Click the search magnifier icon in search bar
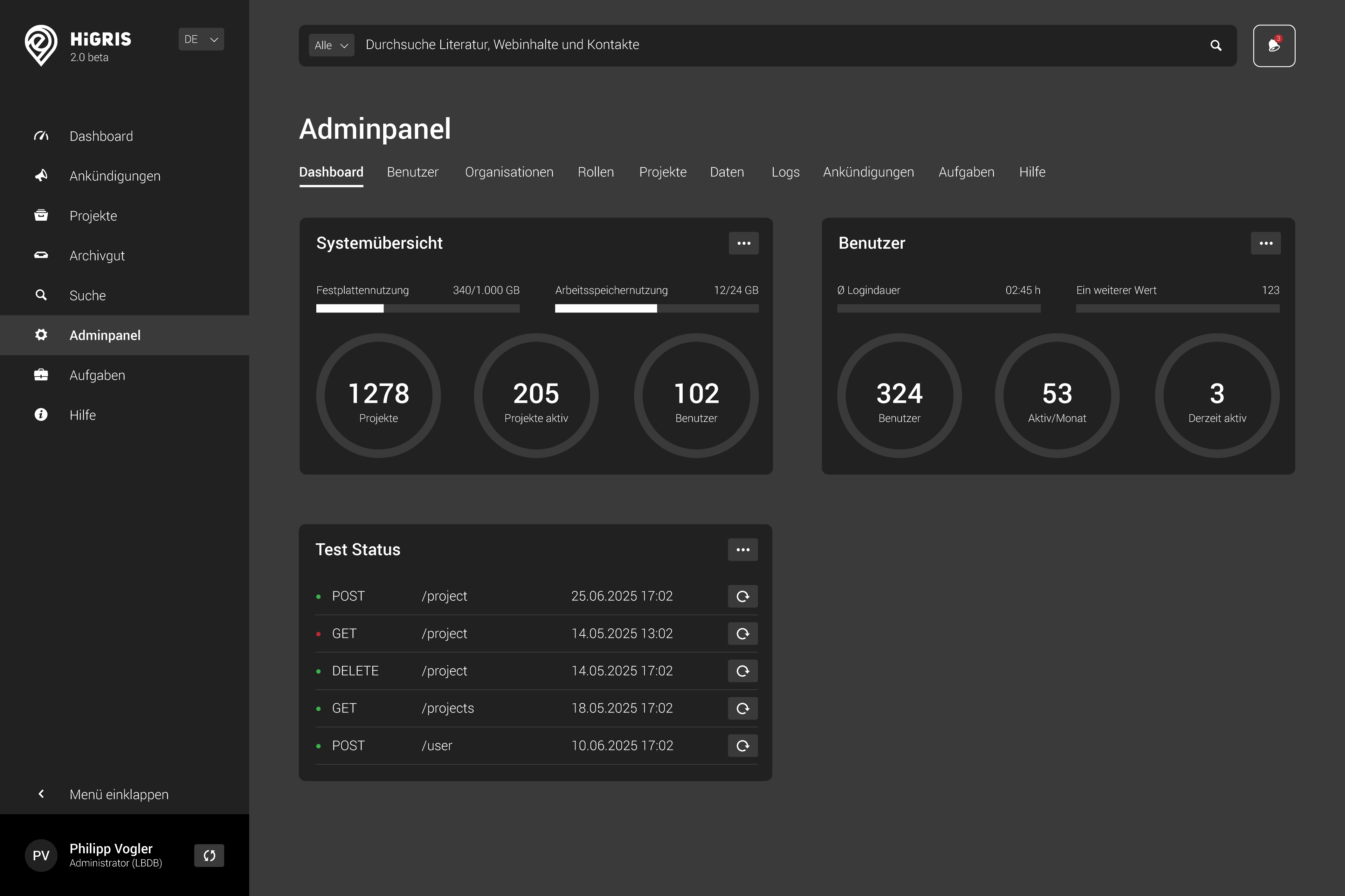Image resolution: width=1345 pixels, height=896 pixels. [x=1215, y=46]
